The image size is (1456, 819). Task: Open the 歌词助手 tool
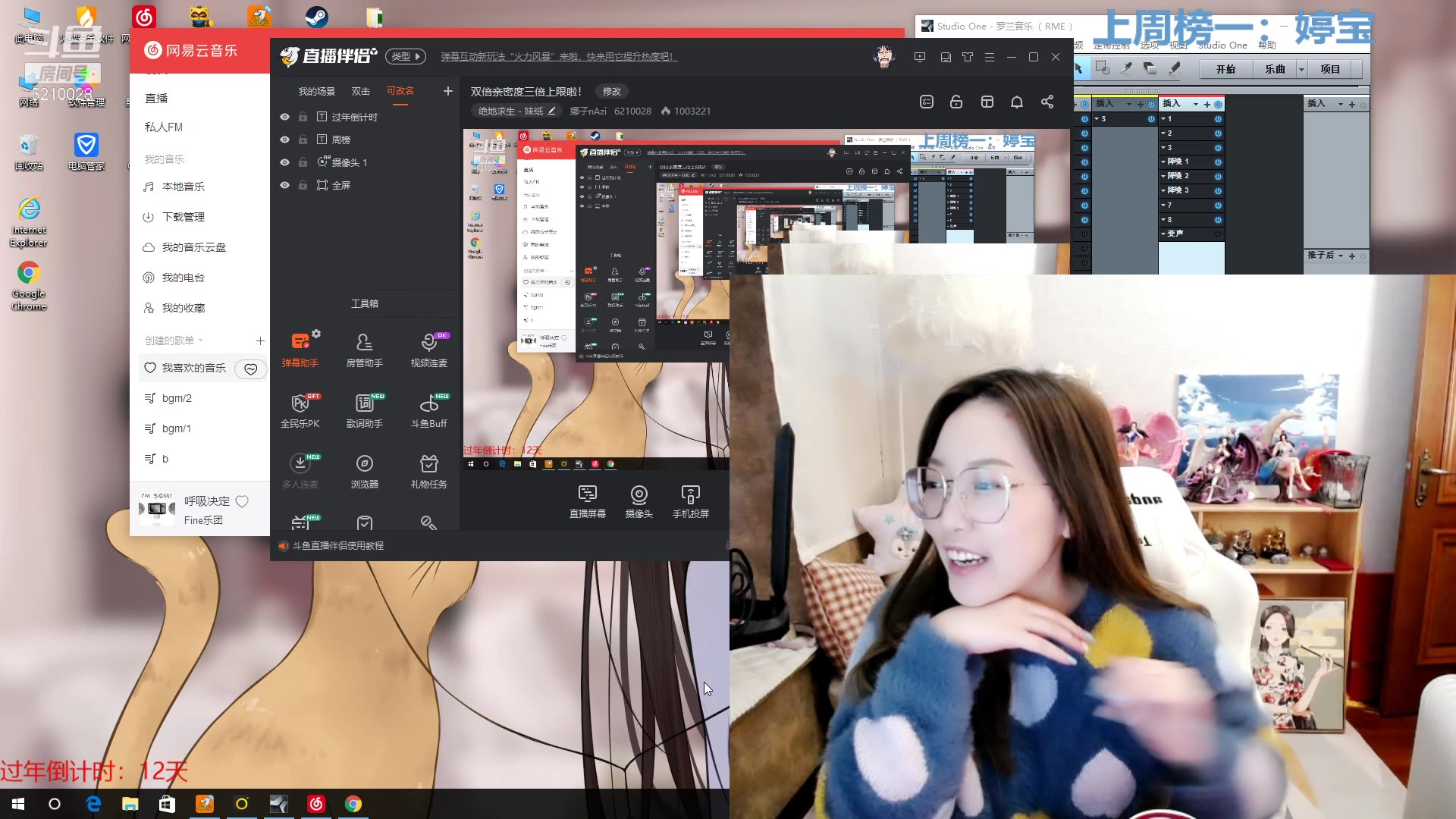click(364, 410)
